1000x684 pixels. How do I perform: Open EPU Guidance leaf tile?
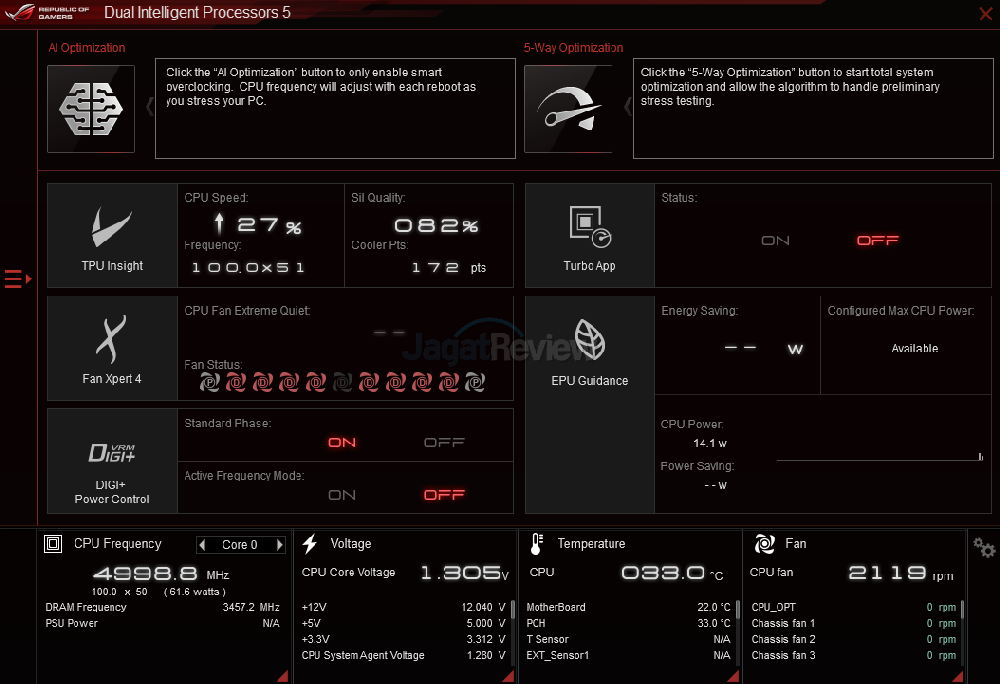(x=589, y=347)
